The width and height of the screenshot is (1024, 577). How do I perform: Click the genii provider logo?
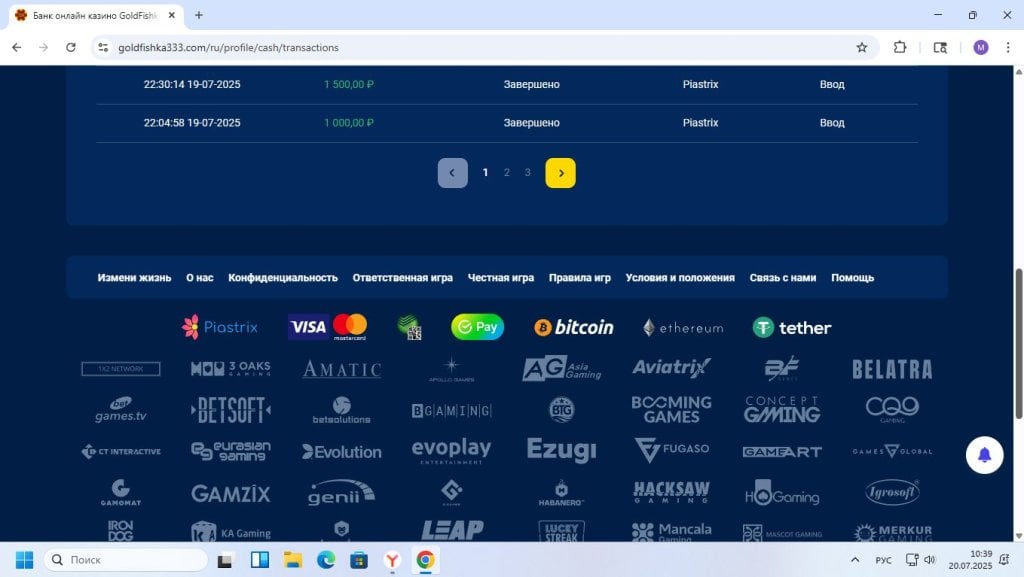pos(342,493)
